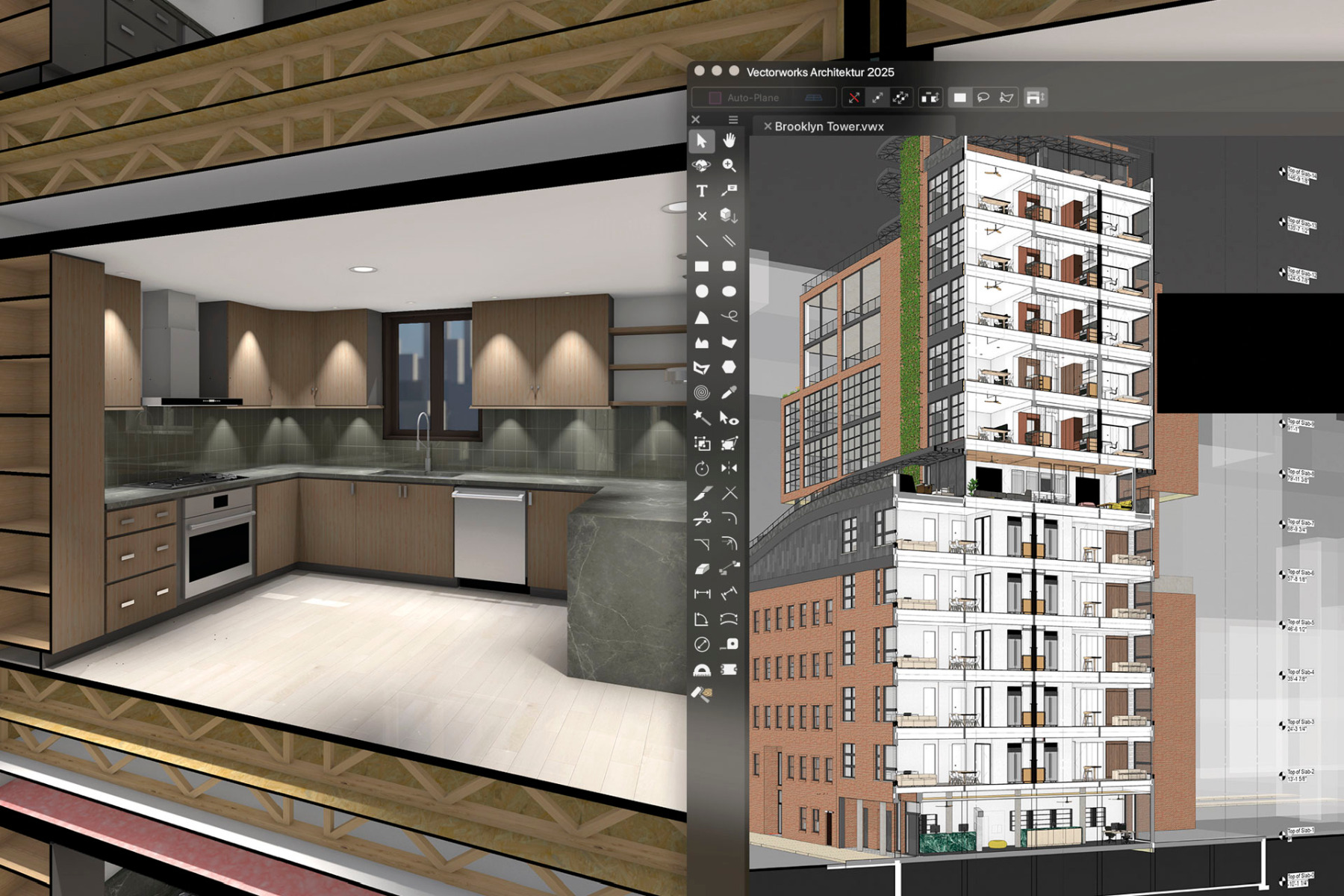The height and width of the screenshot is (896, 1344).
Task: Enable rectangle marquee selection mode
Action: click(961, 98)
